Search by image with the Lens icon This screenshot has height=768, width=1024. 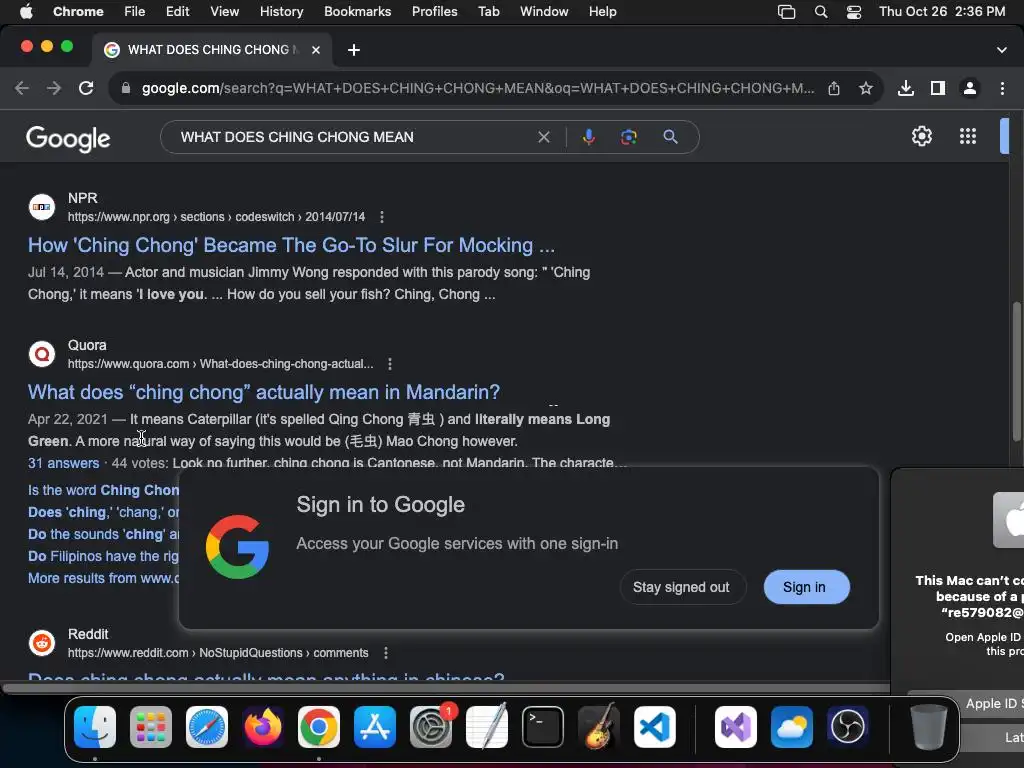(629, 137)
